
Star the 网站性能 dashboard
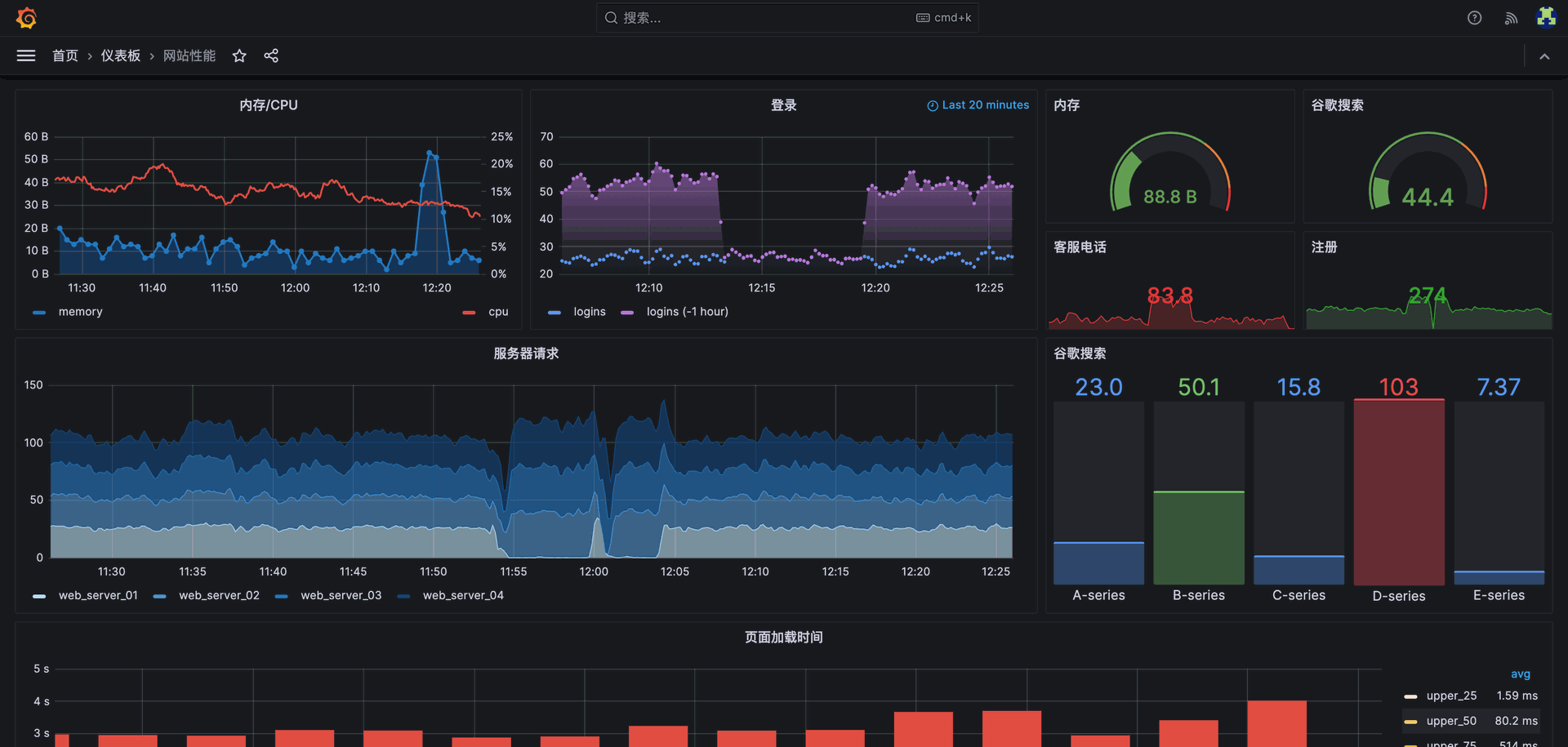point(239,56)
